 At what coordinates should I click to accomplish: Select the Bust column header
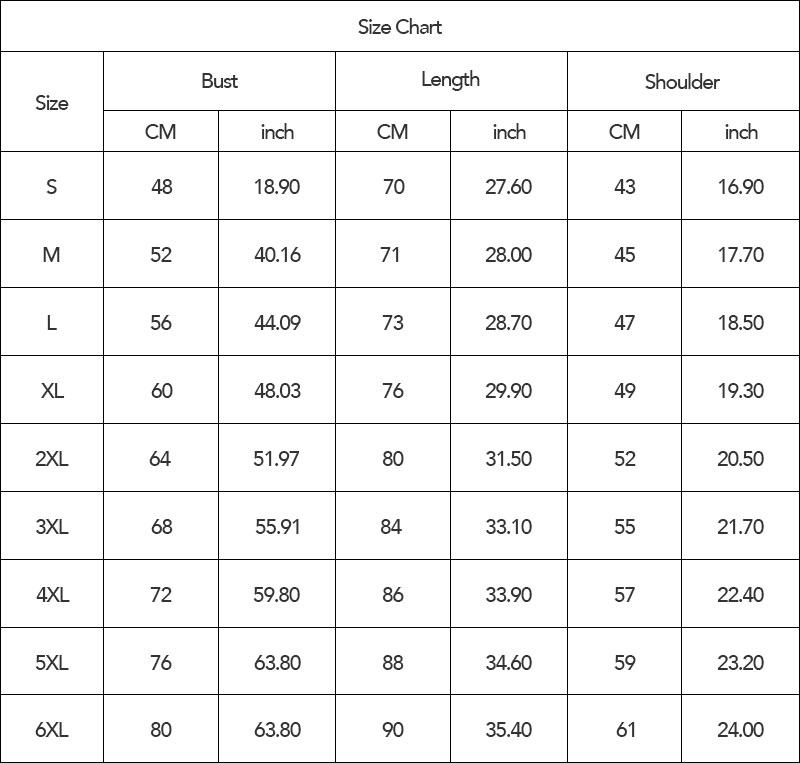click(219, 81)
